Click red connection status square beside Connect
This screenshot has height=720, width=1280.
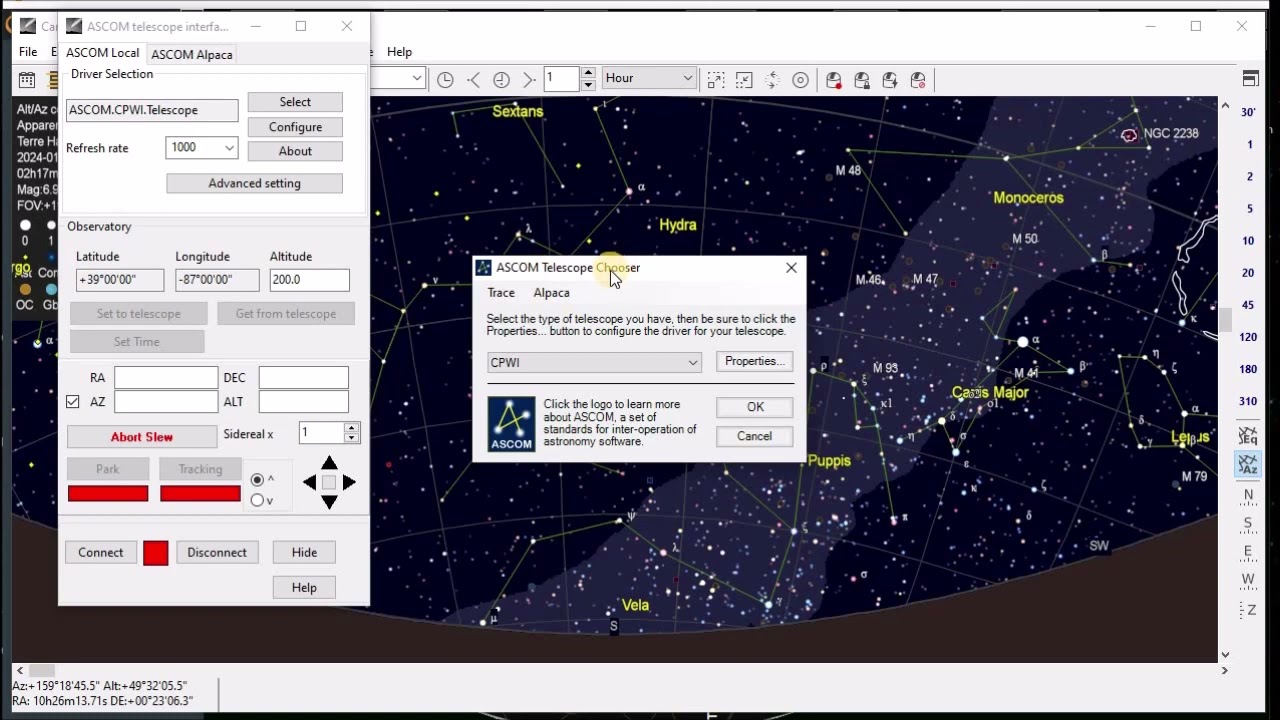[x=156, y=553]
